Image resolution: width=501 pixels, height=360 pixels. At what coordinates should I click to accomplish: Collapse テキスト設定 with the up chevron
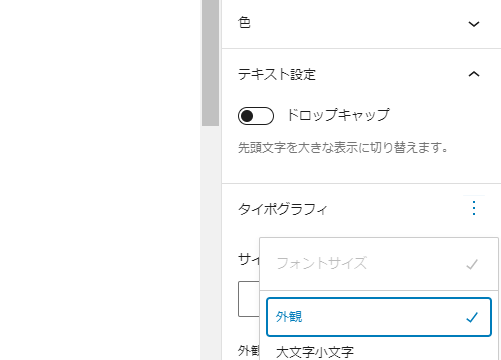(474, 74)
